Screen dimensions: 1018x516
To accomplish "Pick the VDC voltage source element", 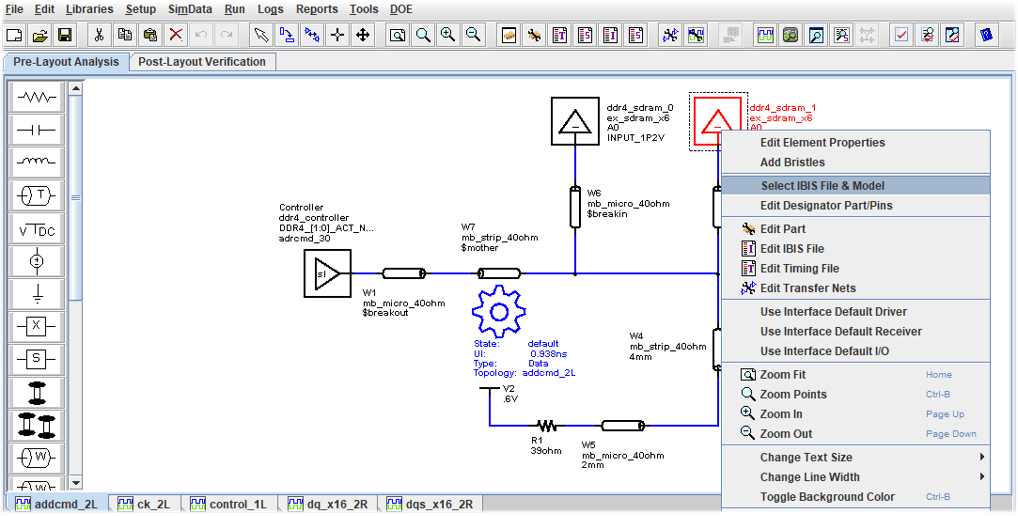I will click(x=37, y=228).
